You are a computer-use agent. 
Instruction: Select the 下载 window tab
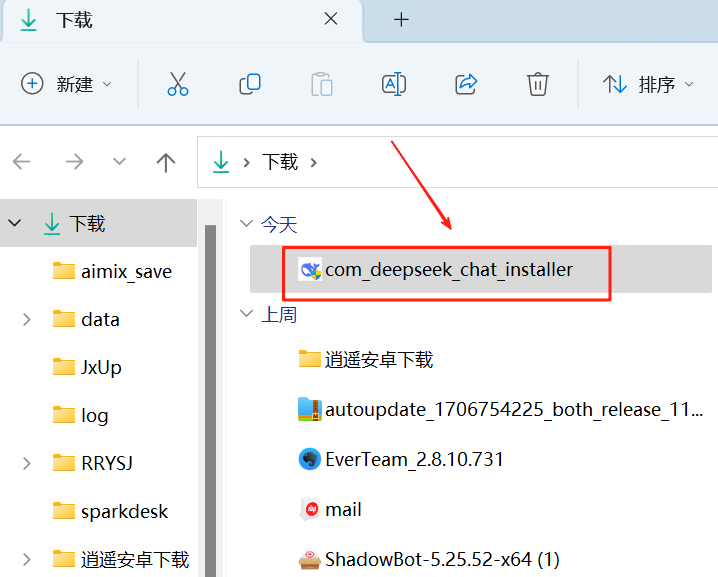tap(182, 21)
